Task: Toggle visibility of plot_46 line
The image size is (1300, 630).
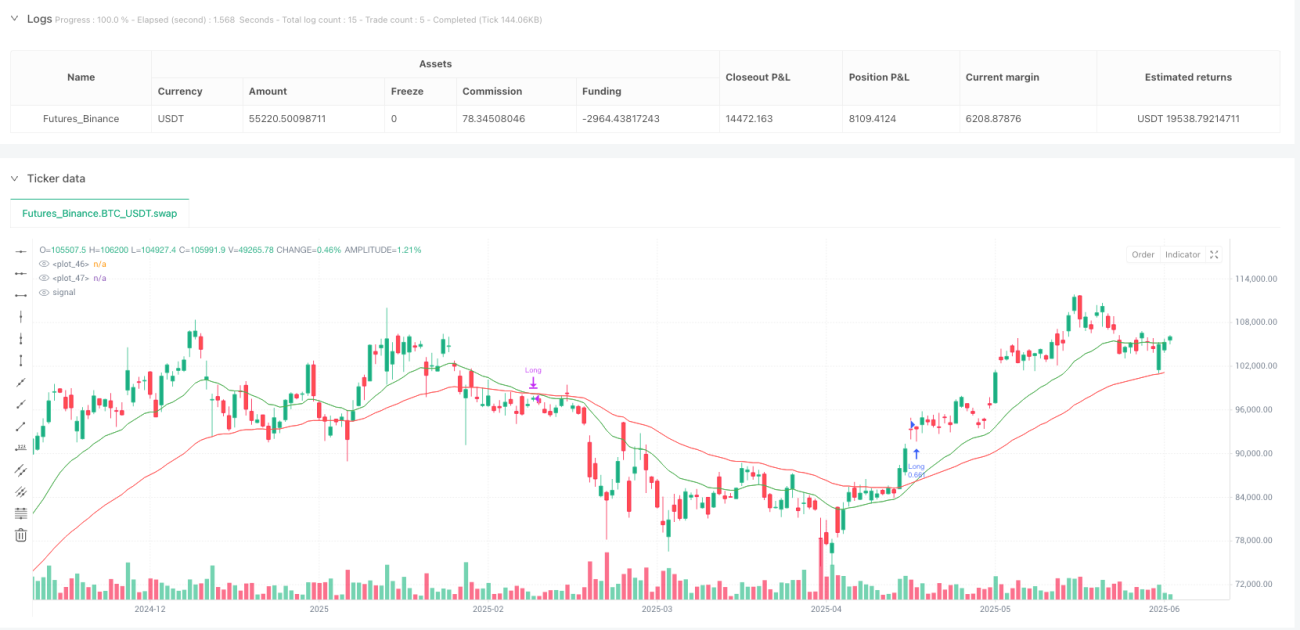Action: click(43, 264)
